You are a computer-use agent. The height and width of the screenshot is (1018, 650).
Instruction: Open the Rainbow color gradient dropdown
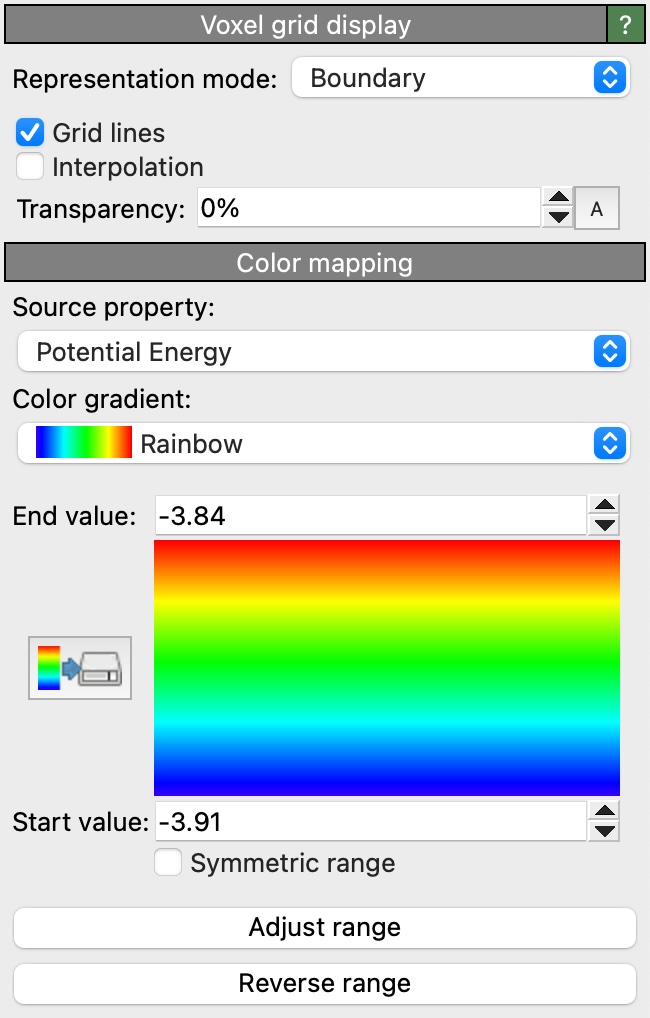pyautogui.click(x=324, y=443)
